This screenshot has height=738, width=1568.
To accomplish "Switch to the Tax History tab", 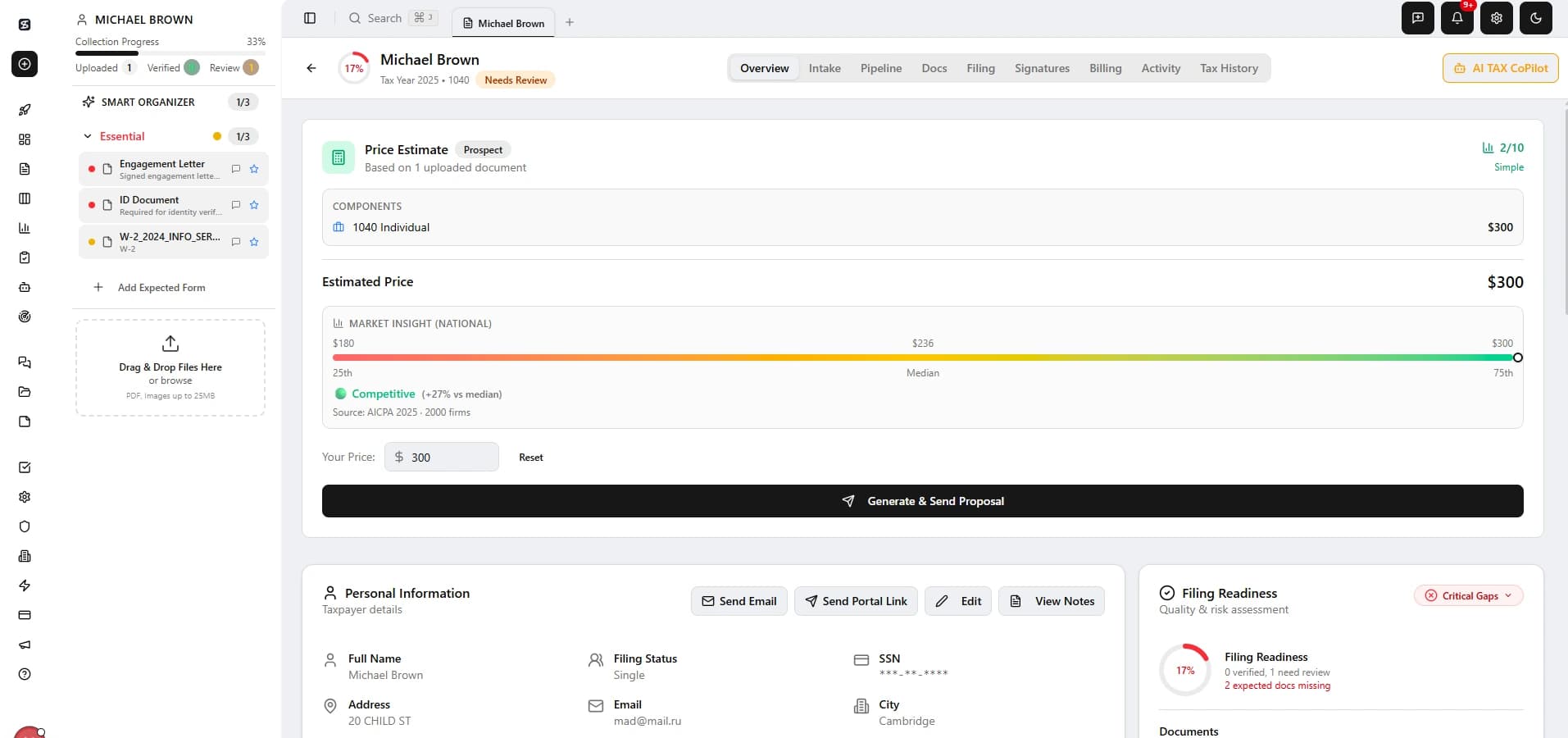I will (x=1229, y=68).
